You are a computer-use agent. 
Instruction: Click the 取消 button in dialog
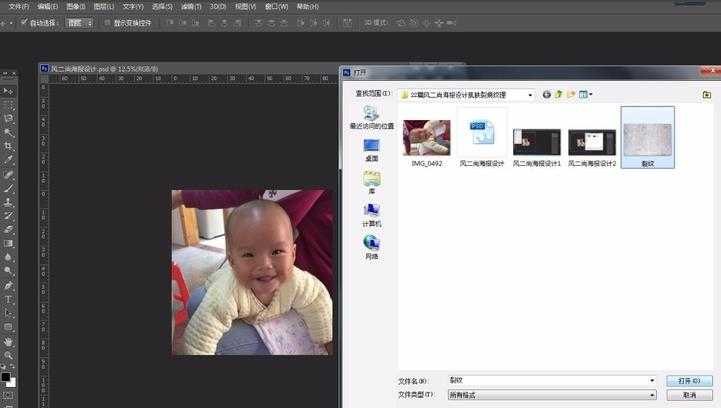(x=689, y=395)
